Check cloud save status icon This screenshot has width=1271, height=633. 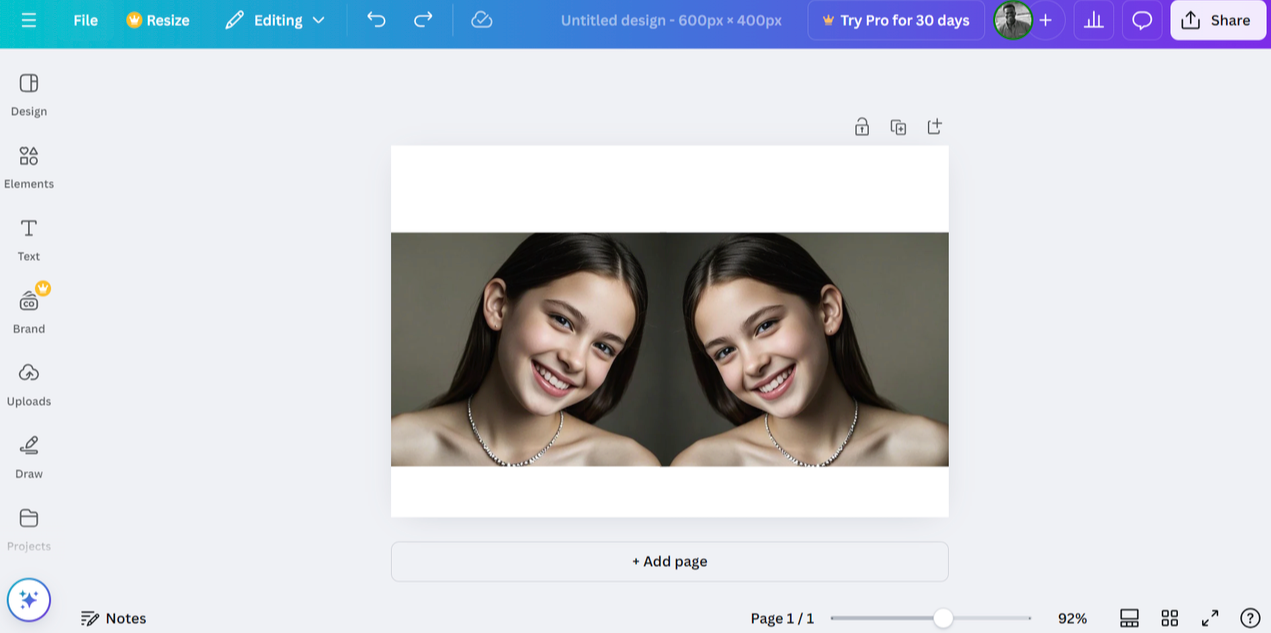coord(482,20)
